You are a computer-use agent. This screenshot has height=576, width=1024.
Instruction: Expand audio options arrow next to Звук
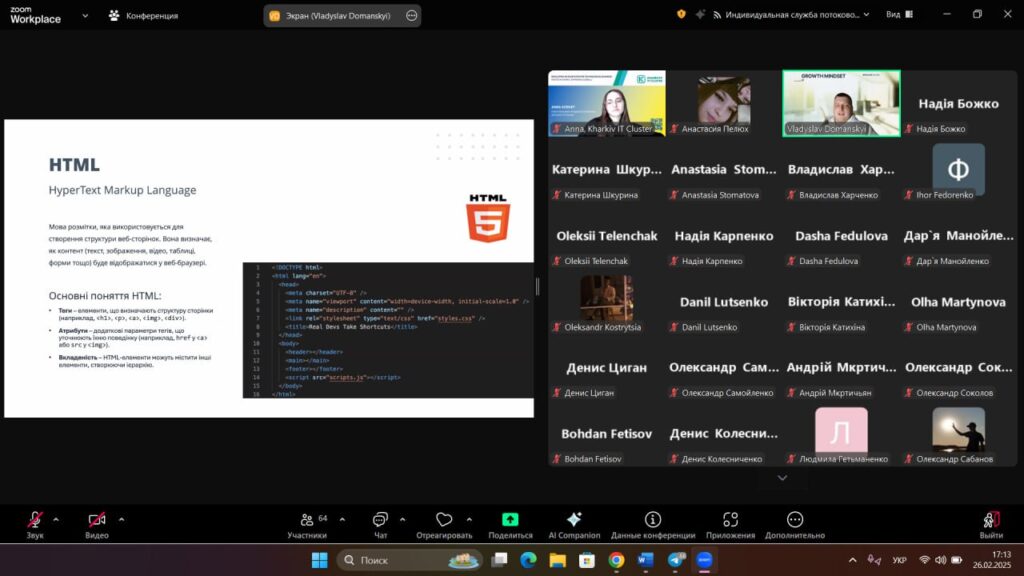pos(56,520)
